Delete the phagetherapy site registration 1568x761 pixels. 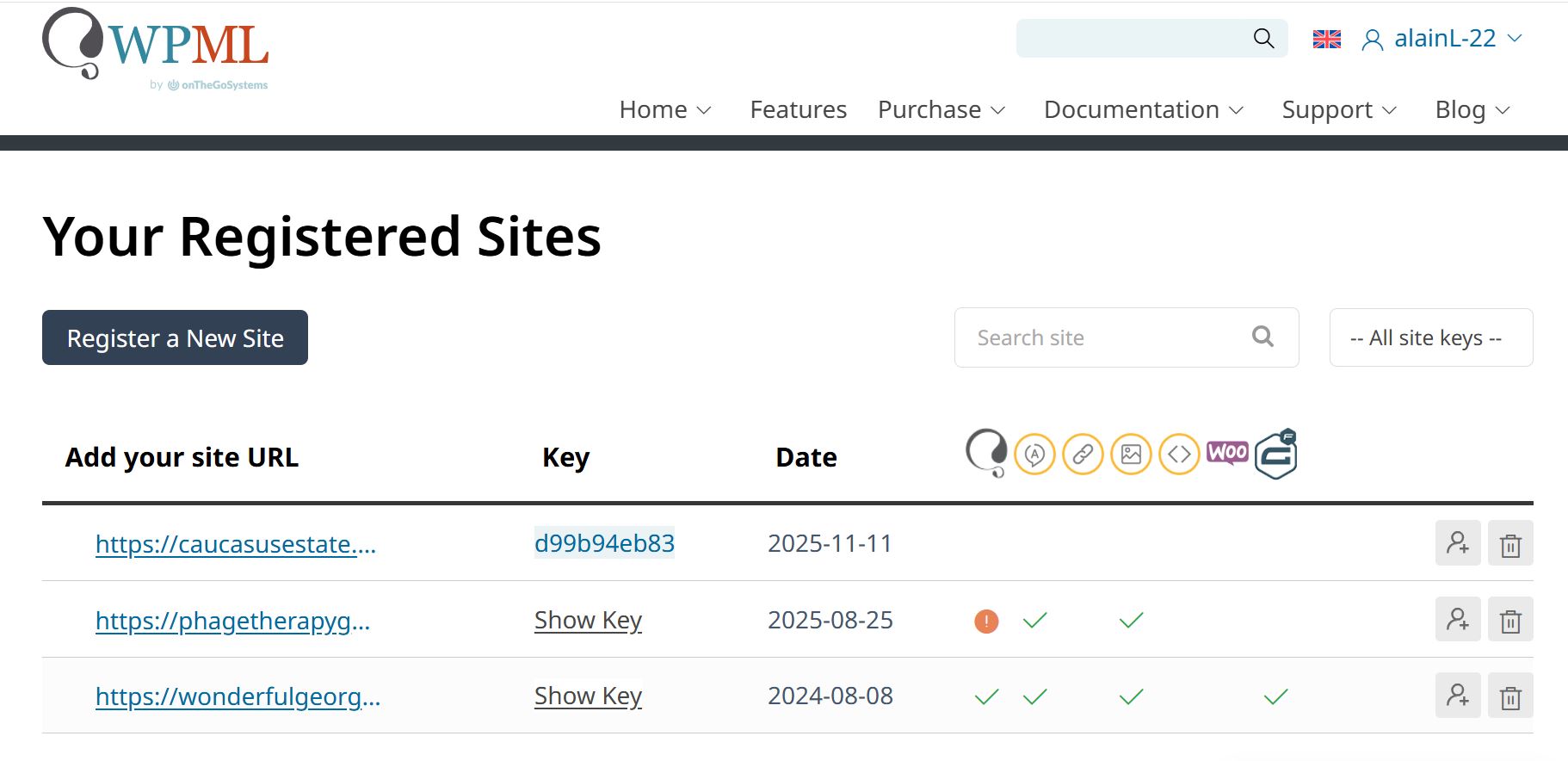1510,620
